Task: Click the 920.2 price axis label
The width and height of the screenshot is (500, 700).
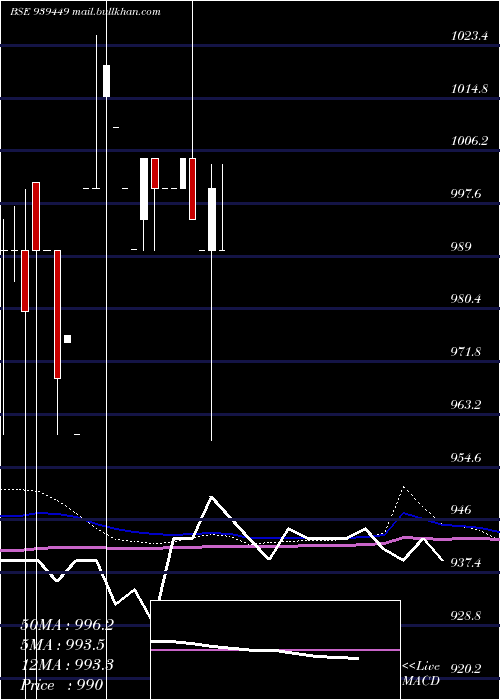Action: [466, 668]
